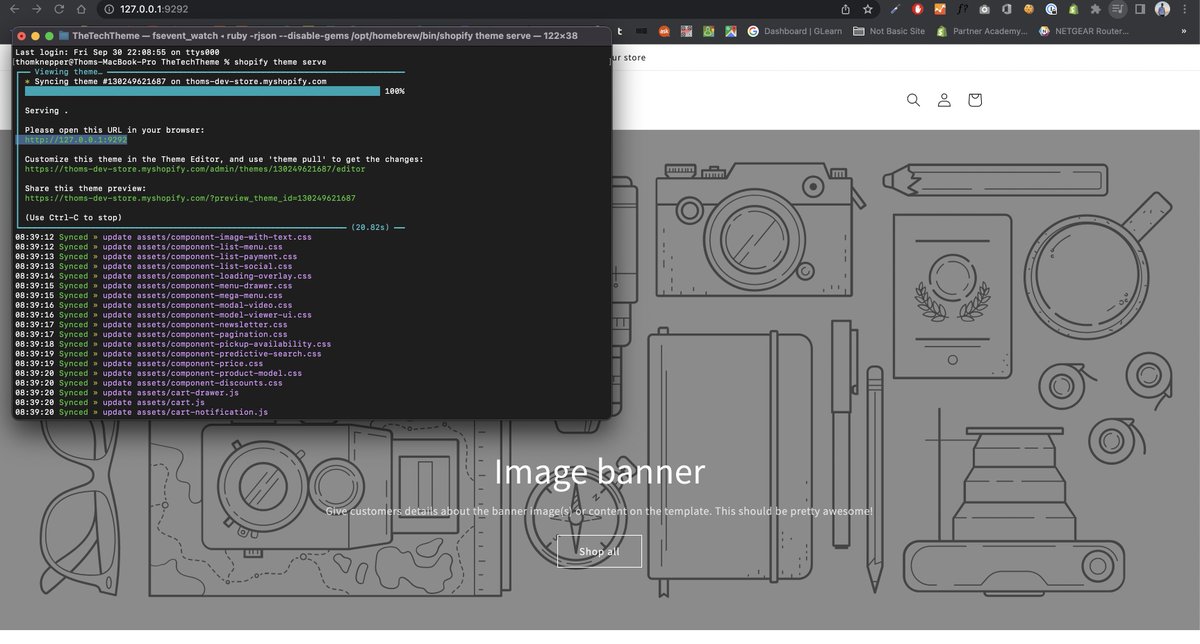
Task: Open the Chrome three-dot menu
Action: tap(1184, 9)
